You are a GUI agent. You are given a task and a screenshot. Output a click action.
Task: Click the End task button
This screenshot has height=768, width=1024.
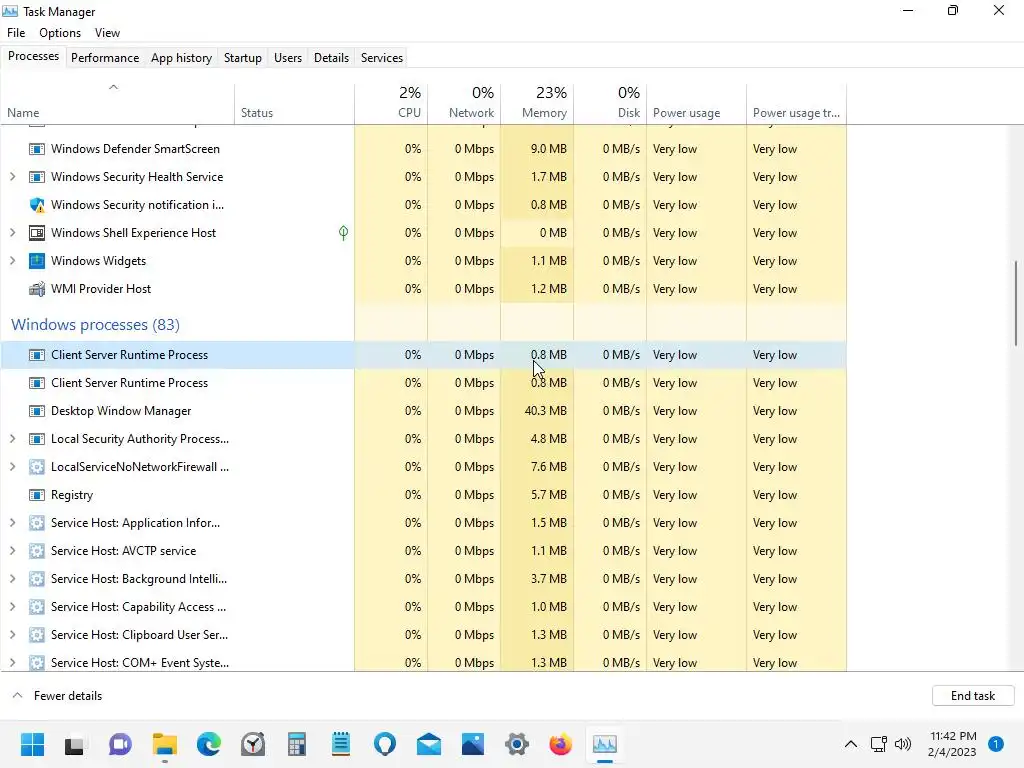click(973, 696)
